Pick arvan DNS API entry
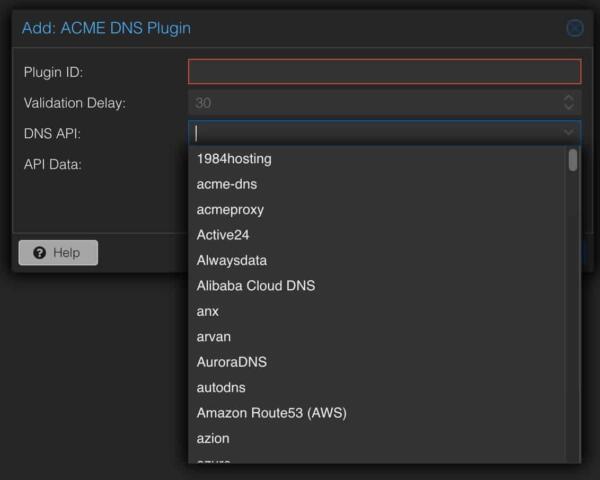Image resolution: width=600 pixels, height=480 pixels. [x=214, y=337]
